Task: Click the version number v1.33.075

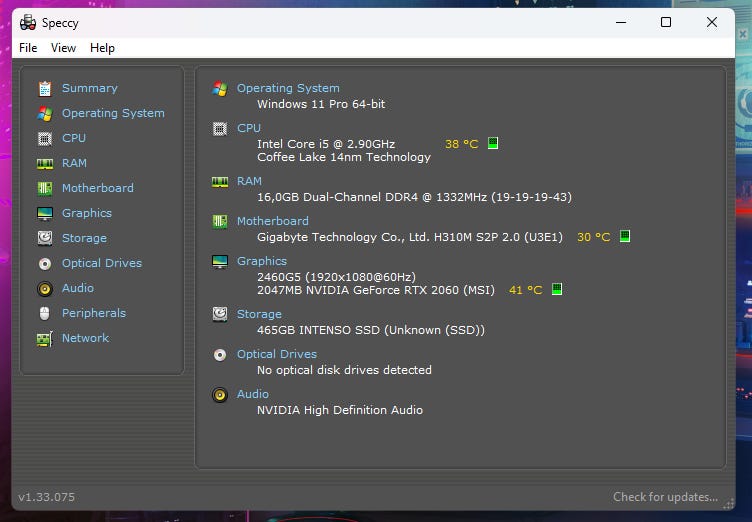Action: coord(47,497)
